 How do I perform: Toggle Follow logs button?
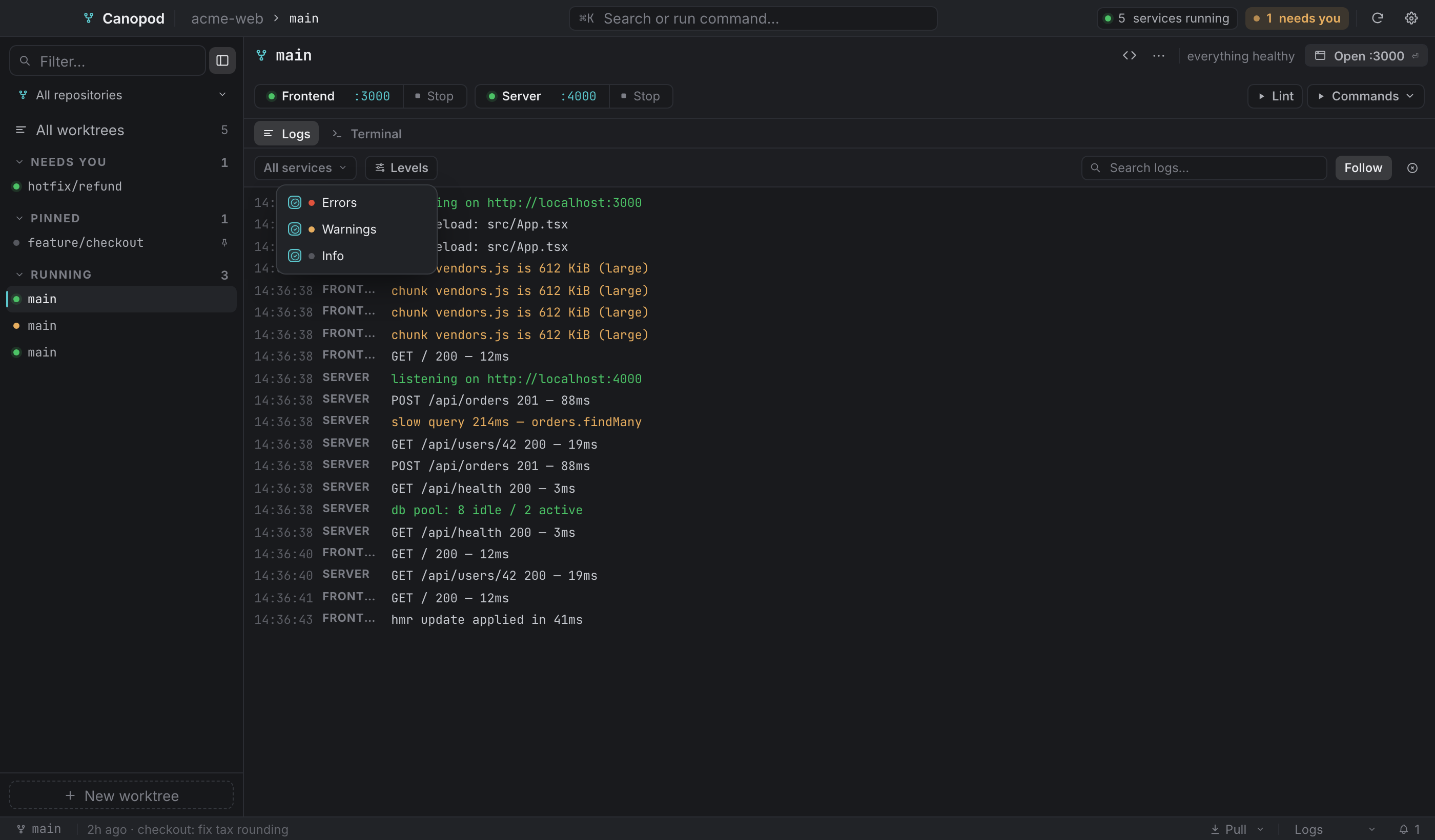(x=1363, y=168)
